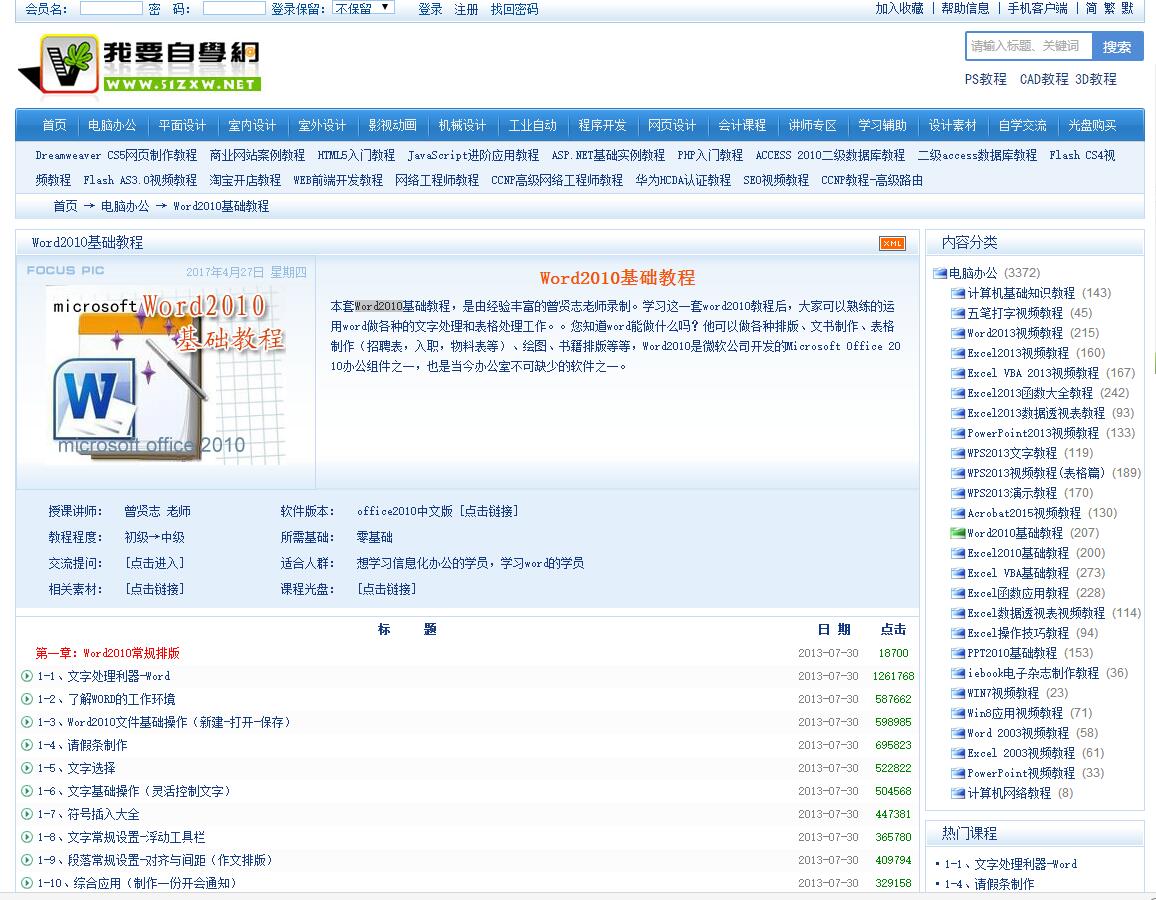The width and height of the screenshot is (1156, 900).
Task: Open the 3D教程 quick link
Action: (x=1096, y=79)
